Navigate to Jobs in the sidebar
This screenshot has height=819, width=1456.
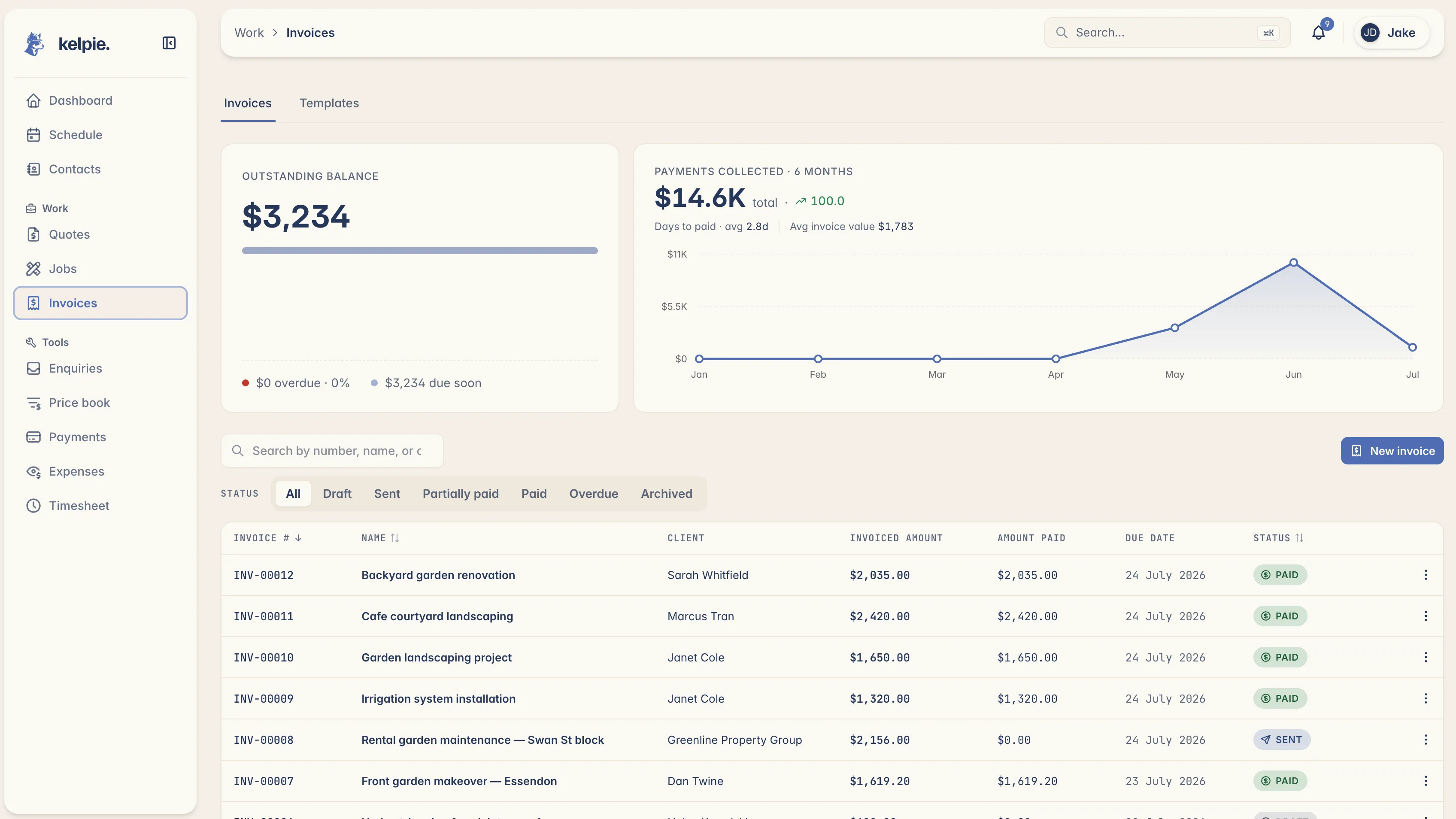click(100, 268)
